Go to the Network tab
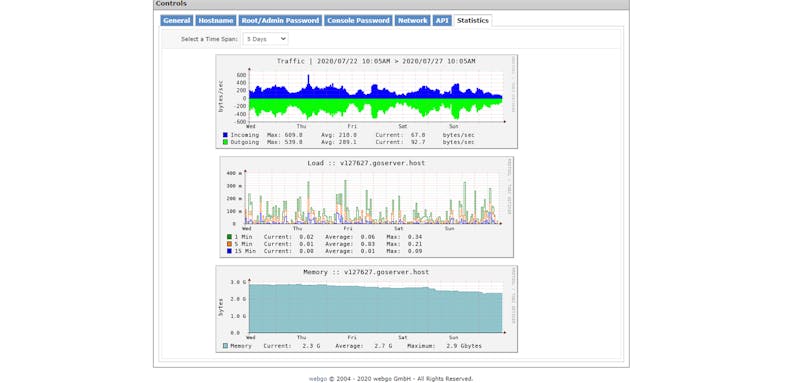 point(412,20)
